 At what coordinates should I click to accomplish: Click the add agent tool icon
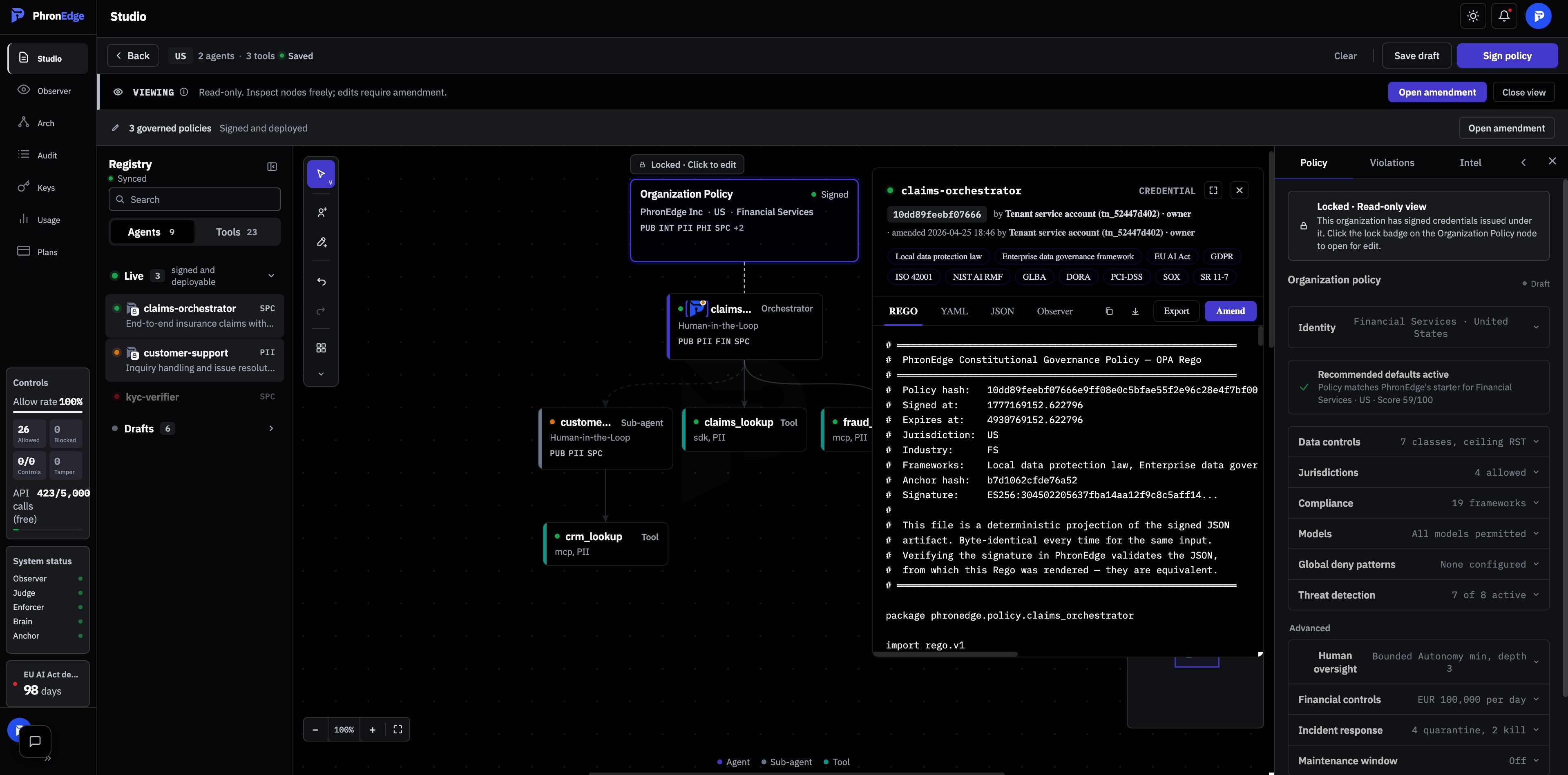(x=322, y=212)
